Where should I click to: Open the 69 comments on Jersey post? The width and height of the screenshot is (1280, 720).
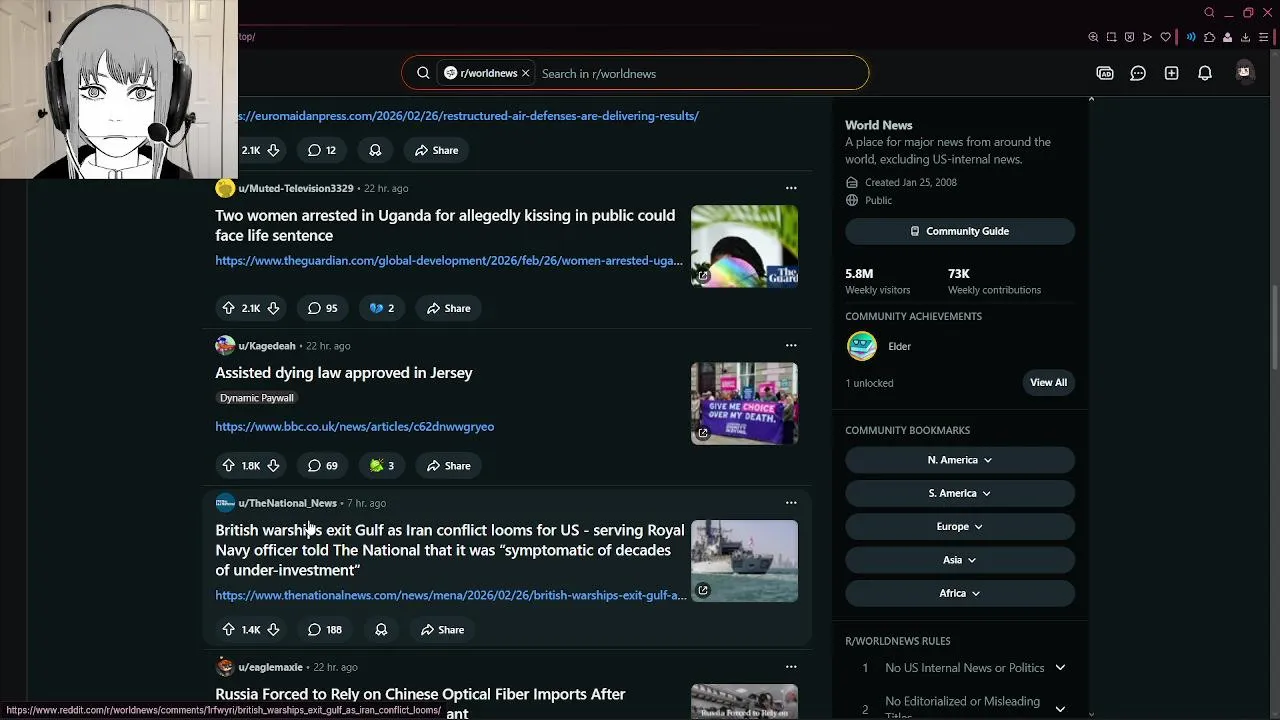tap(323, 465)
